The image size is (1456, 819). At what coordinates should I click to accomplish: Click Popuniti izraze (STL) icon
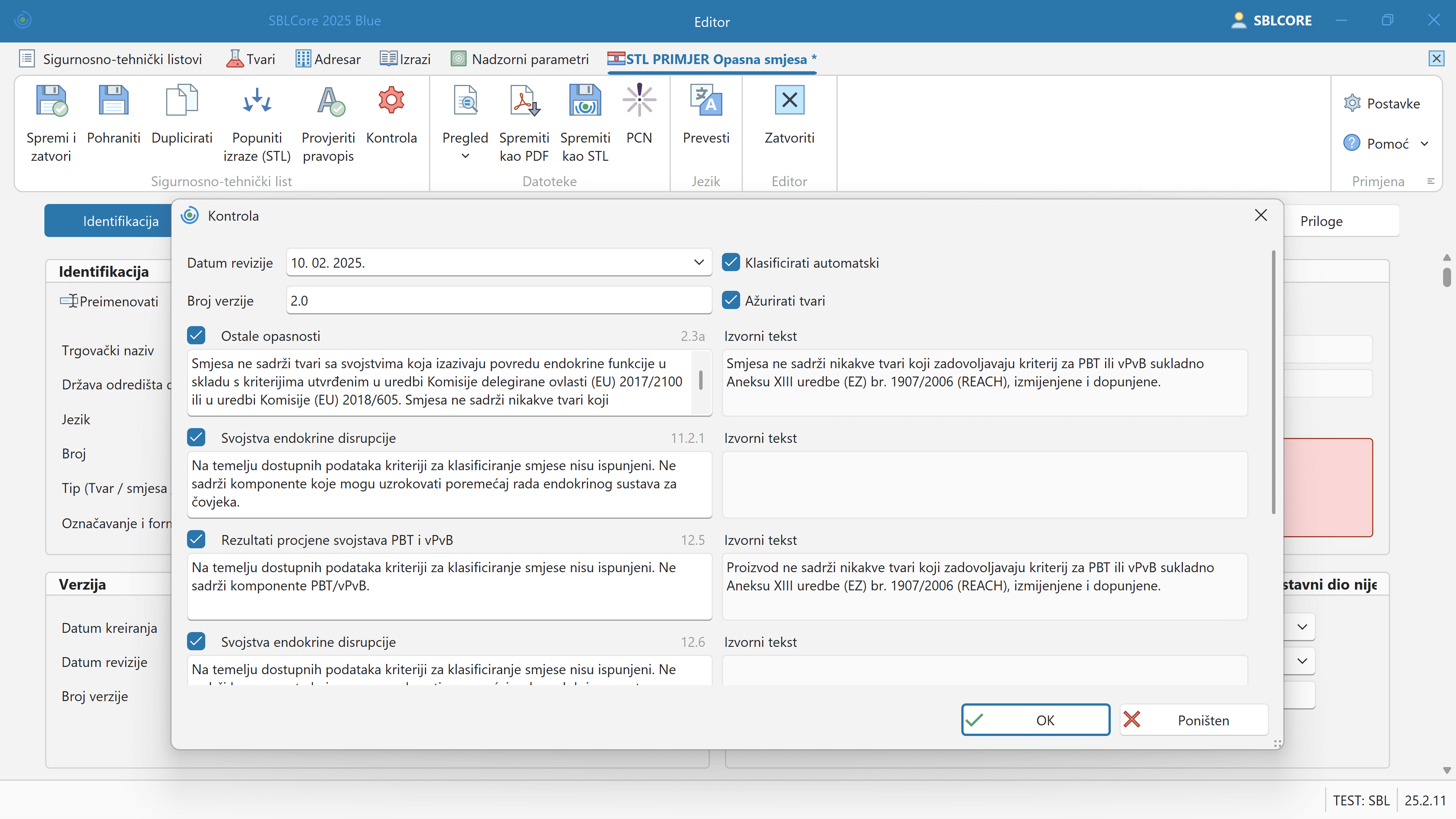pyautogui.click(x=256, y=102)
